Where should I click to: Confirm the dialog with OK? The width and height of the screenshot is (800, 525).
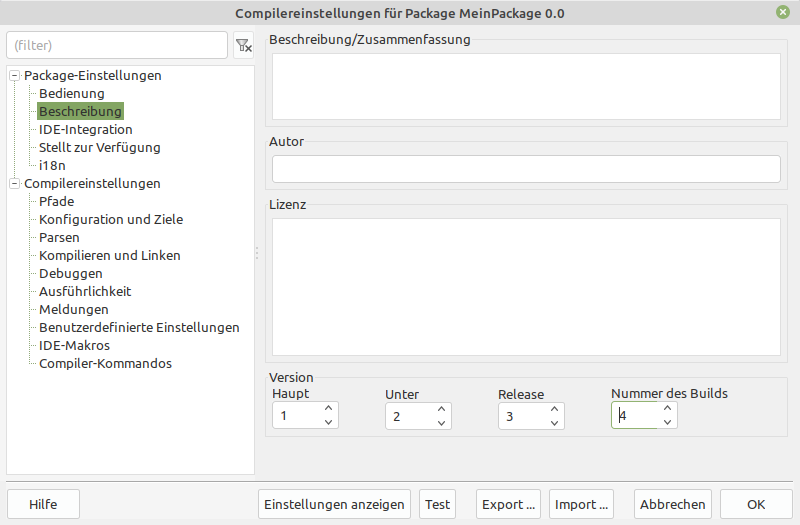[x=755, y=504]
